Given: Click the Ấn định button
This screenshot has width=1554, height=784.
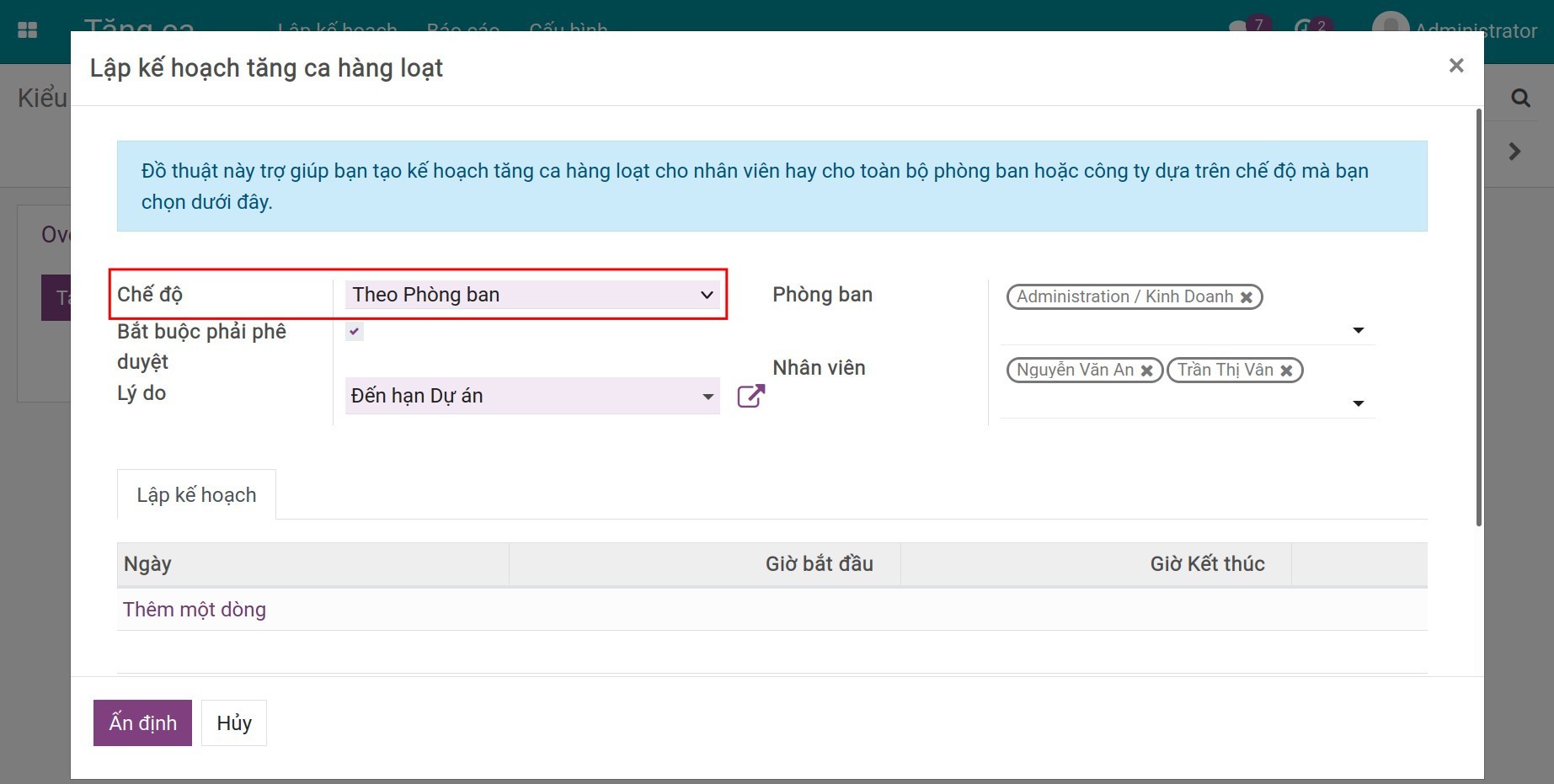Looking at the screenshot, I should tap(142, 723).
